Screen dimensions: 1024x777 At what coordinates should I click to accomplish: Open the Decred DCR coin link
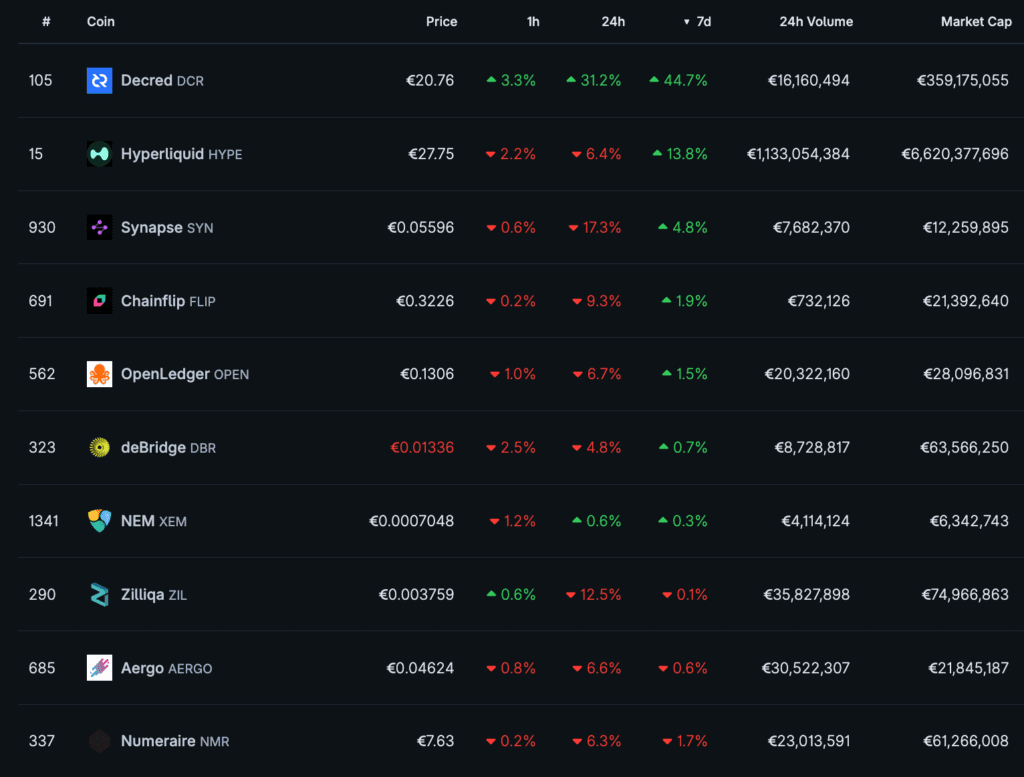tap(162, 81)
